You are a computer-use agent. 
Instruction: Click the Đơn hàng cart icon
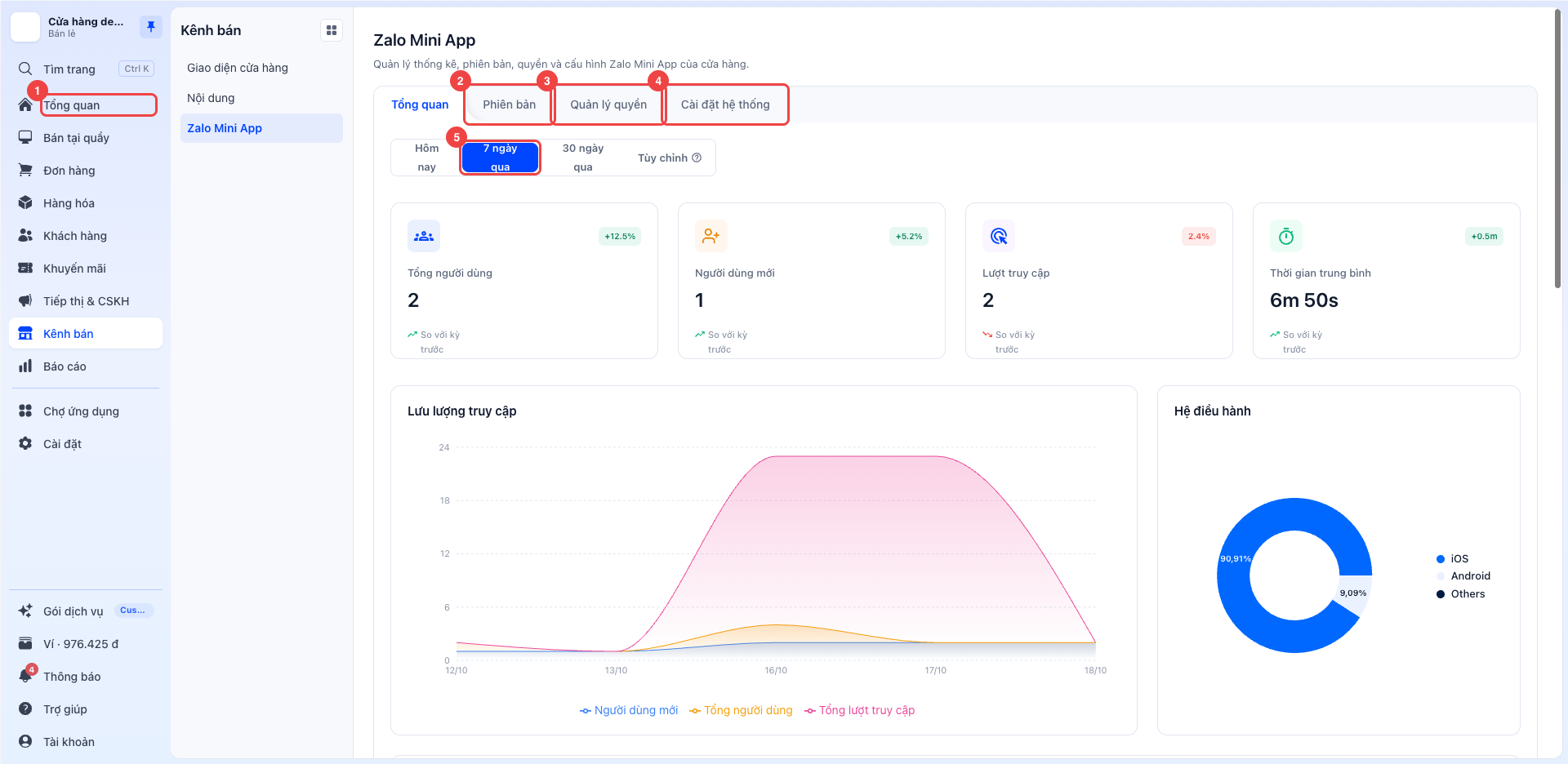coord(25,170)
